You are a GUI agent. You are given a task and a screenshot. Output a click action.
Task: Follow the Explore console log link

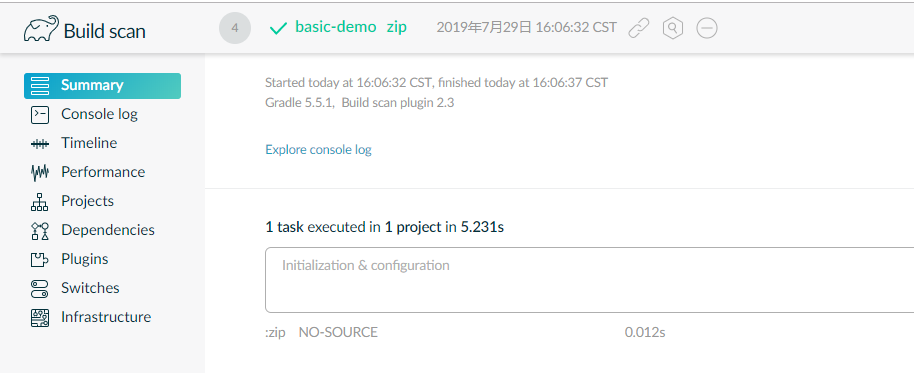[x=318, y=150]
